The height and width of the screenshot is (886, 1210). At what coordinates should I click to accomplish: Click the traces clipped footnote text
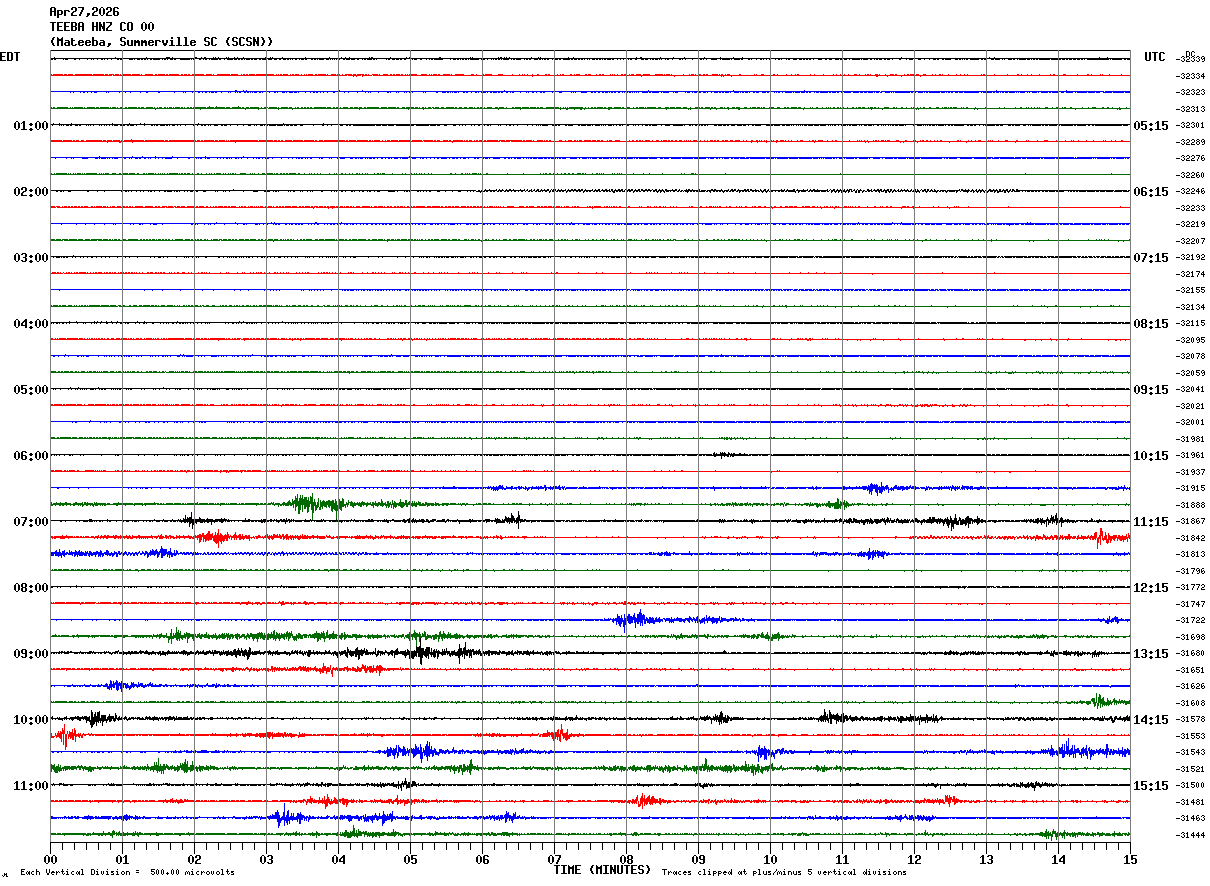[x=784, y=873]
